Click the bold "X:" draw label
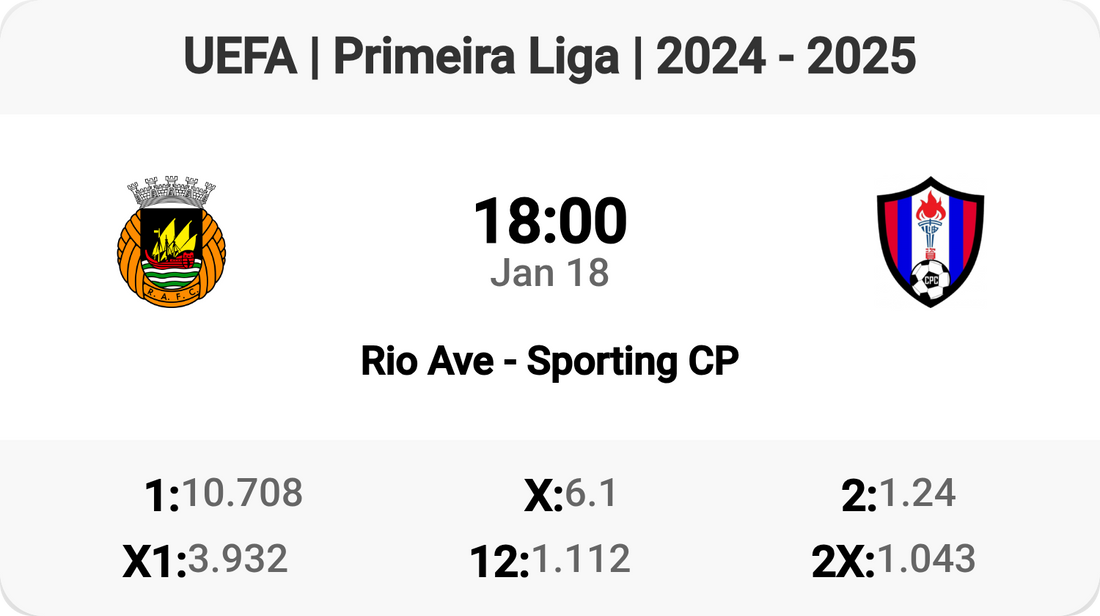Screen dimensions: 1100x616 [x=544, y=496]
